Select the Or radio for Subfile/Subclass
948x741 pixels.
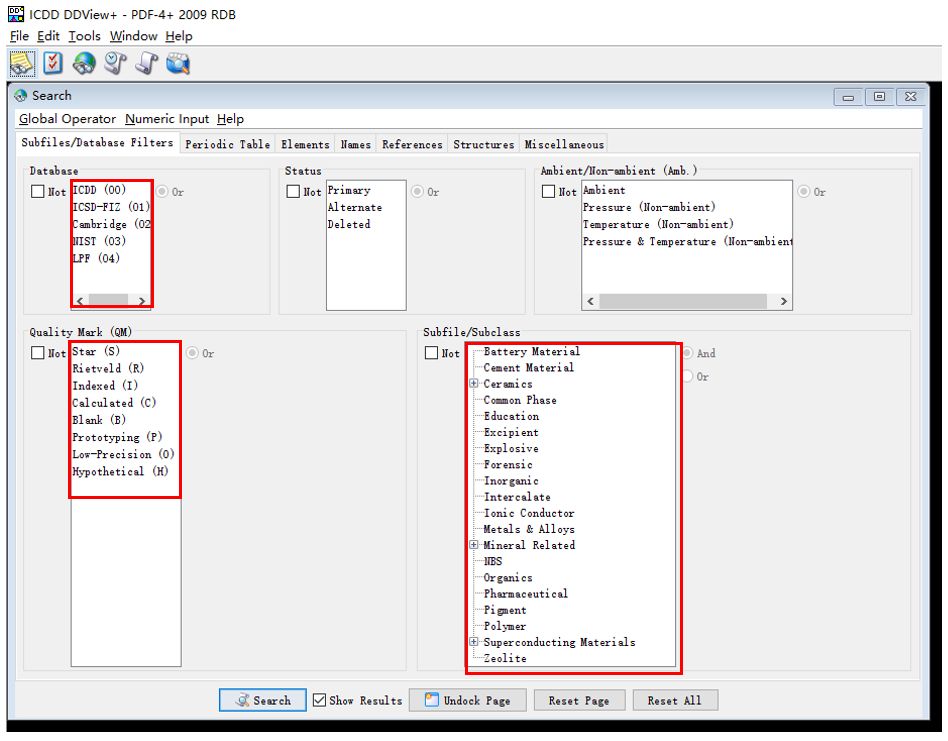pos(688,377)
